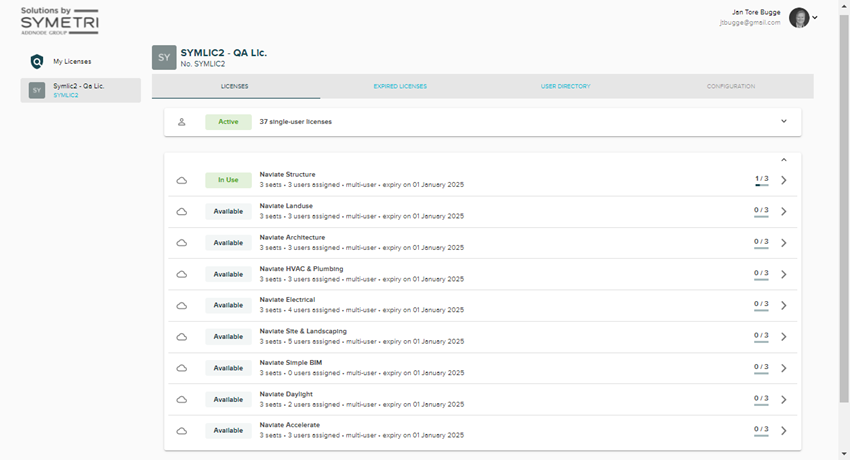Open Naviate Site & Landscaping details chevron
The width and height of the screenshot is (850, 460).
784,336
